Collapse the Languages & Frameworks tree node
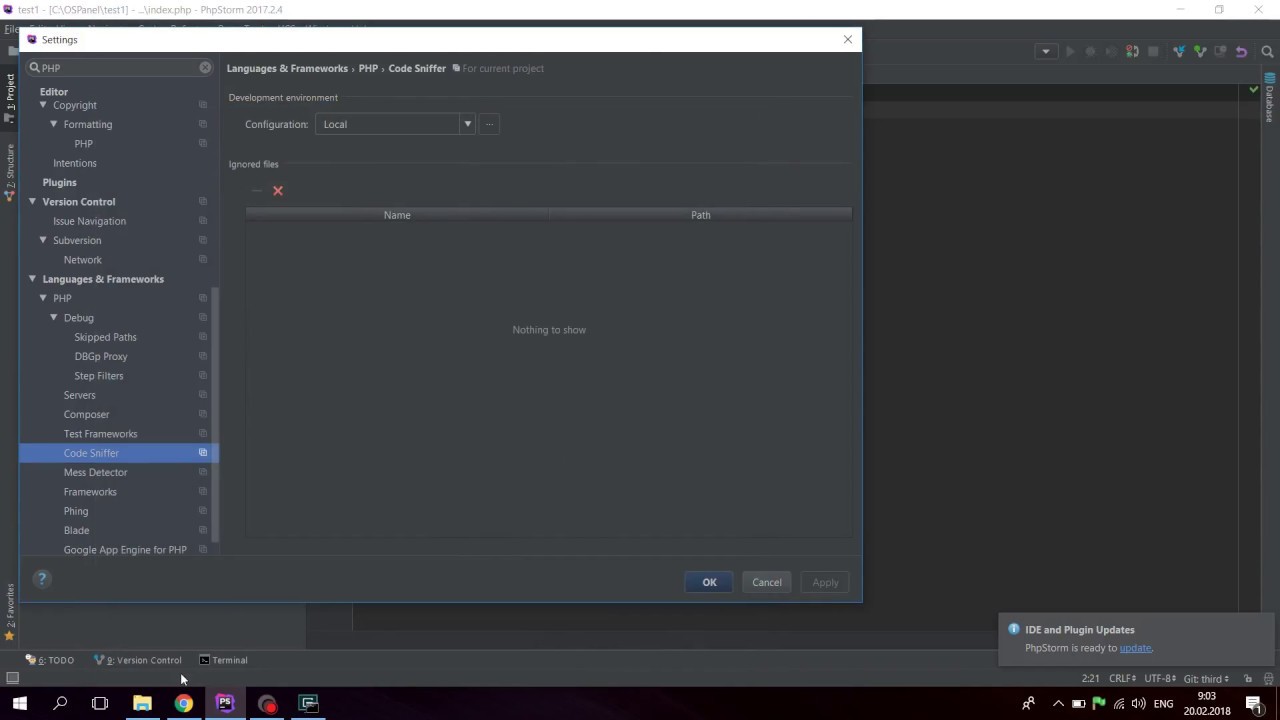Image resolution: width=1280 pixels, height=720 pixels. click(x=32, y=279)
